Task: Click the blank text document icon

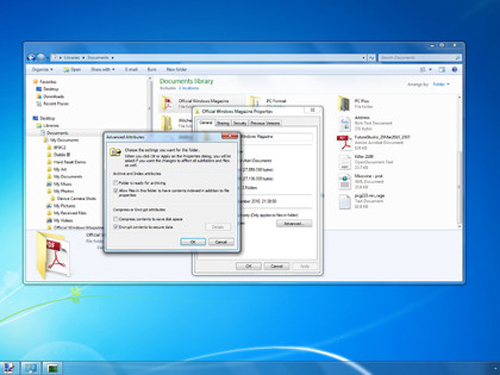Action: click(345, 201)
